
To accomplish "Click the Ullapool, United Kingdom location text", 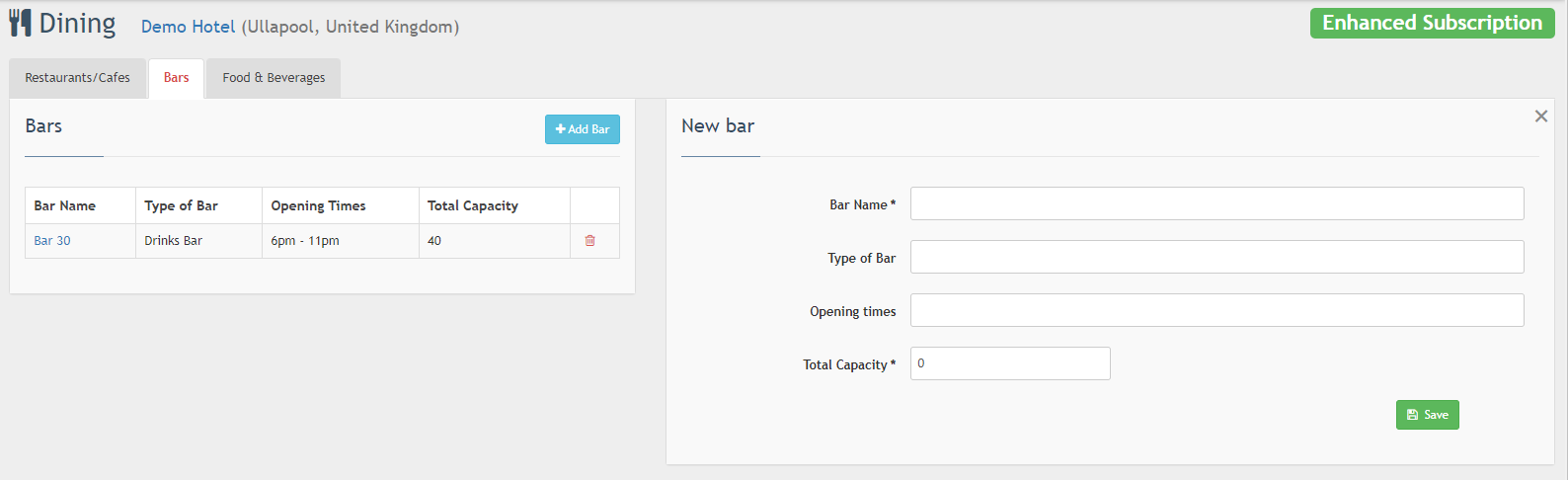I will 351,27.
